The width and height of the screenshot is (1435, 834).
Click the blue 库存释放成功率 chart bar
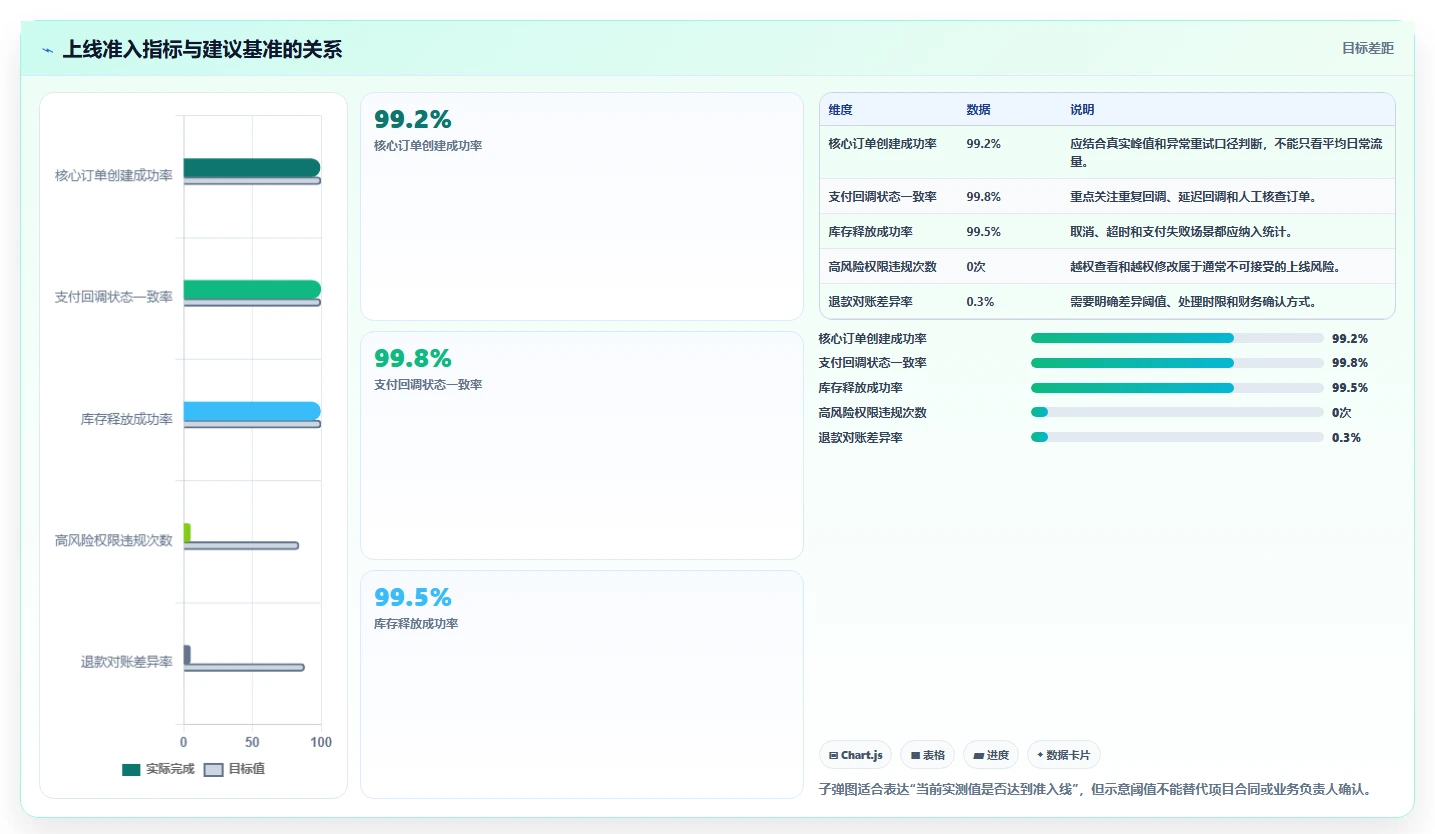[252, 411]
